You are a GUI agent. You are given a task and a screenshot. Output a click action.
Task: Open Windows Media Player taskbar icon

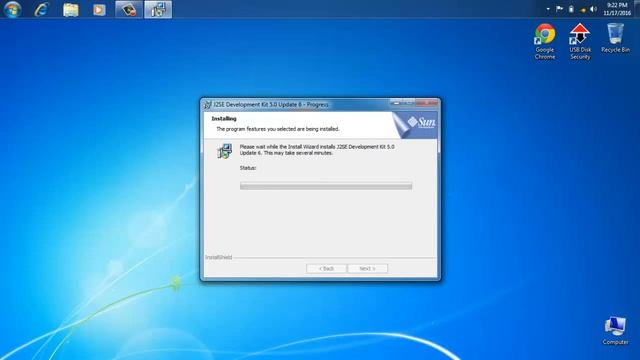point(99,9)
